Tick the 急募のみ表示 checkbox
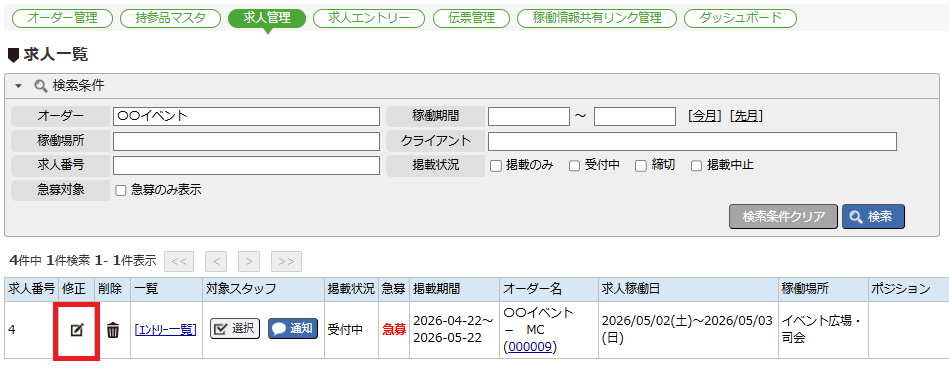This screenshot has width=949, height=382. tap(120, 191)
